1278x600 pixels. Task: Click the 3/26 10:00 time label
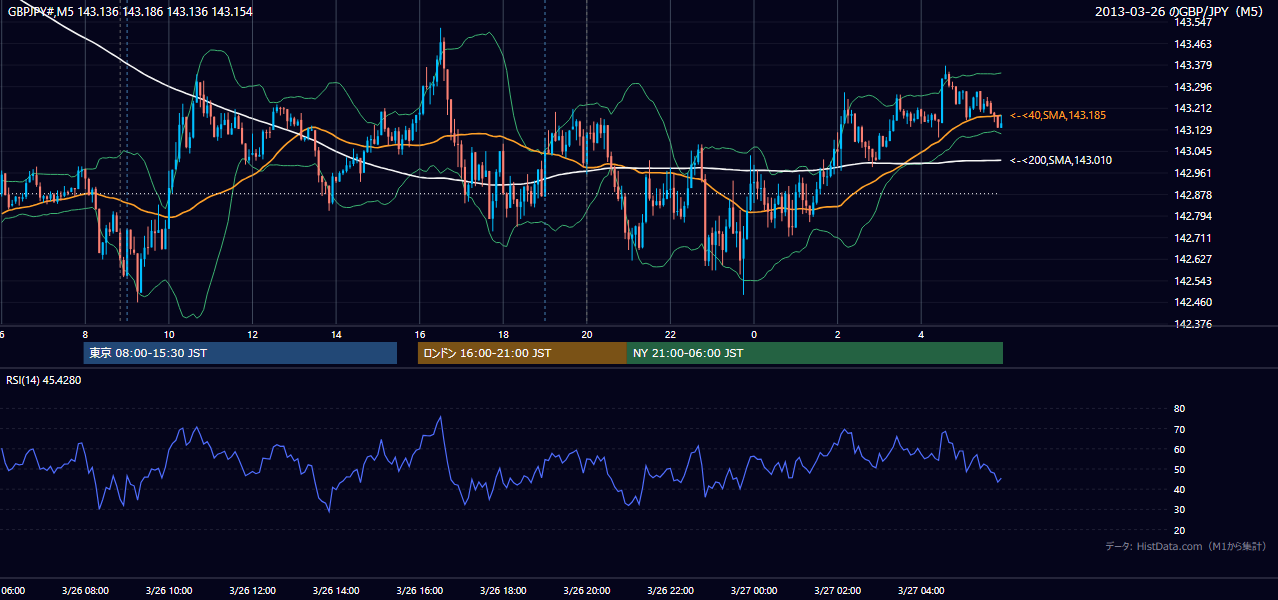pos(168,591)
